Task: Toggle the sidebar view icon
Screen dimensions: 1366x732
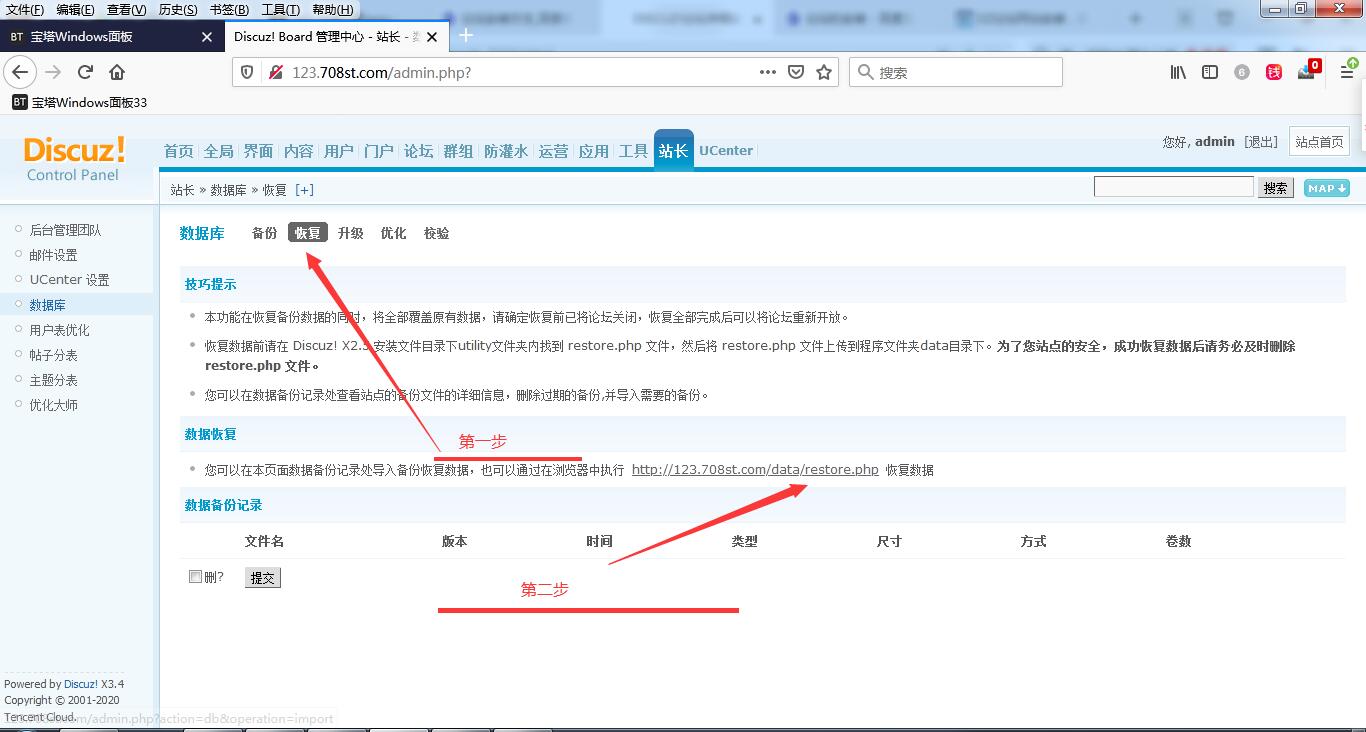Action: (x=1210, y=72)
